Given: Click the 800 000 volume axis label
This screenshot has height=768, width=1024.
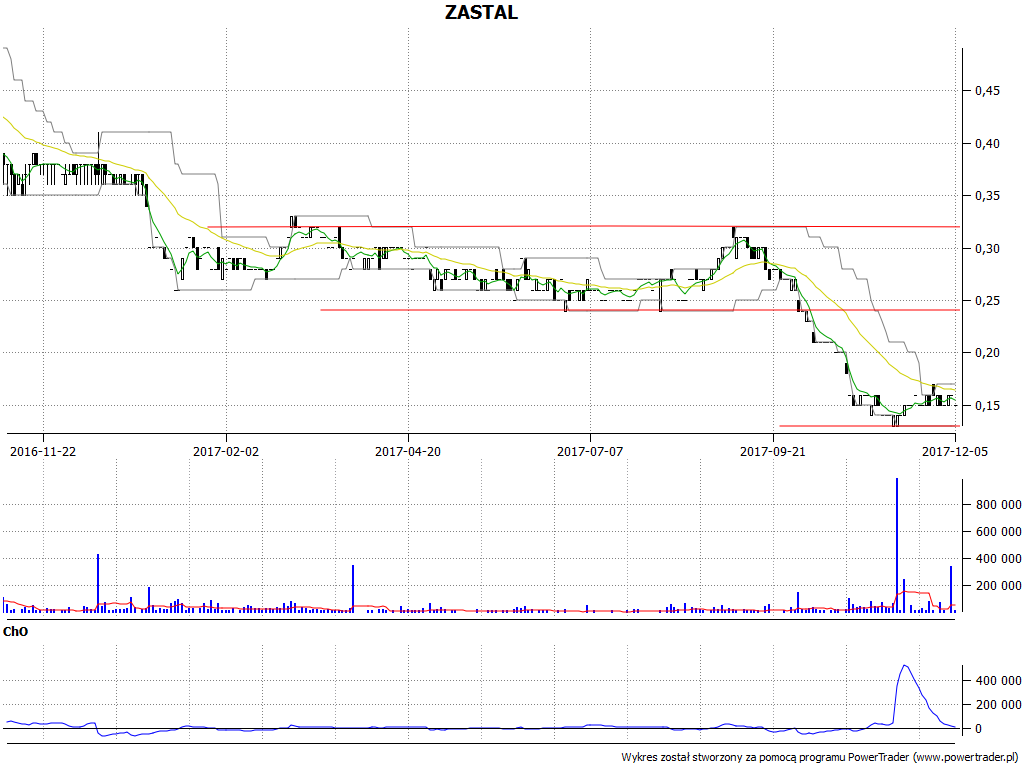Looking at the screenshot, I should coord(999,505).
